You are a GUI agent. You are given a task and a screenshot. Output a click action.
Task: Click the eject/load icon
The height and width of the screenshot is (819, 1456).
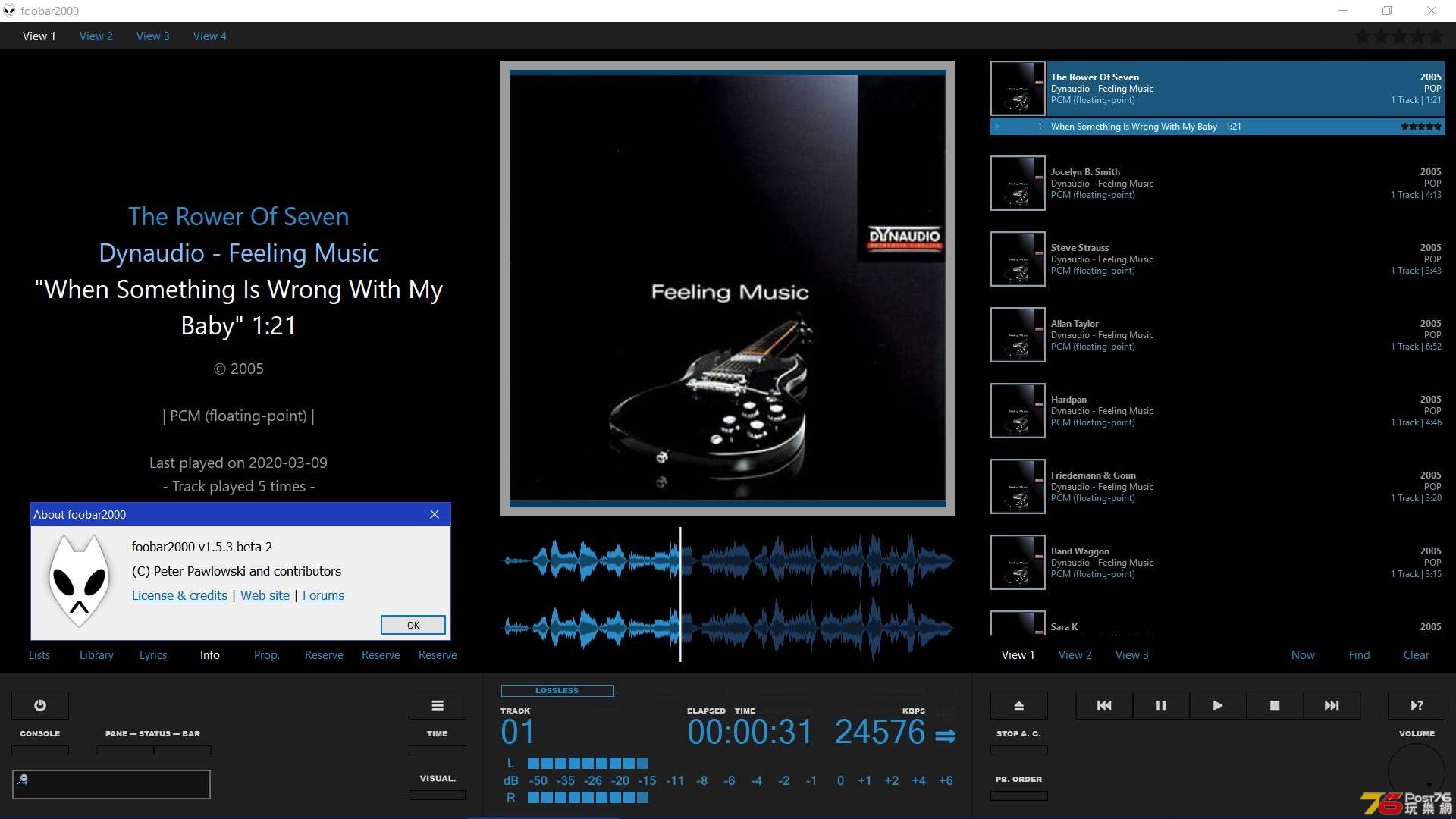(x=1019, y=705)
